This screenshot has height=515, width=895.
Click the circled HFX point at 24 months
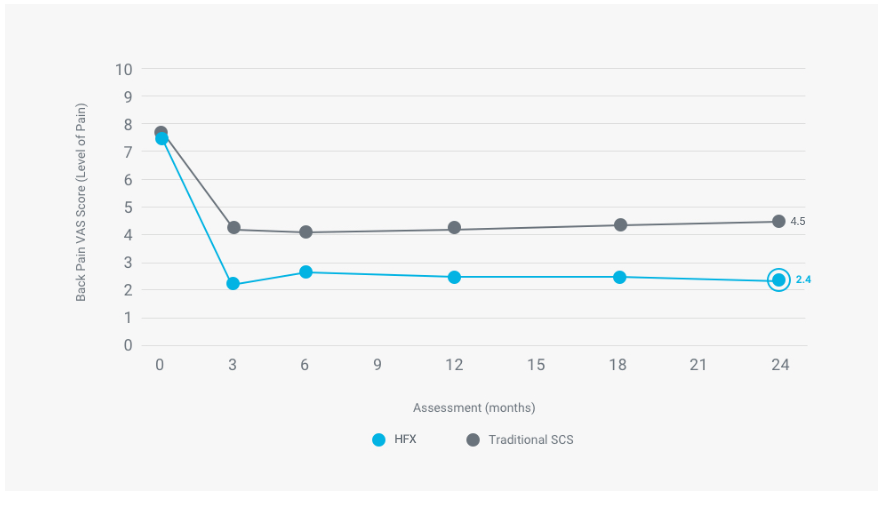pos(779,280)
